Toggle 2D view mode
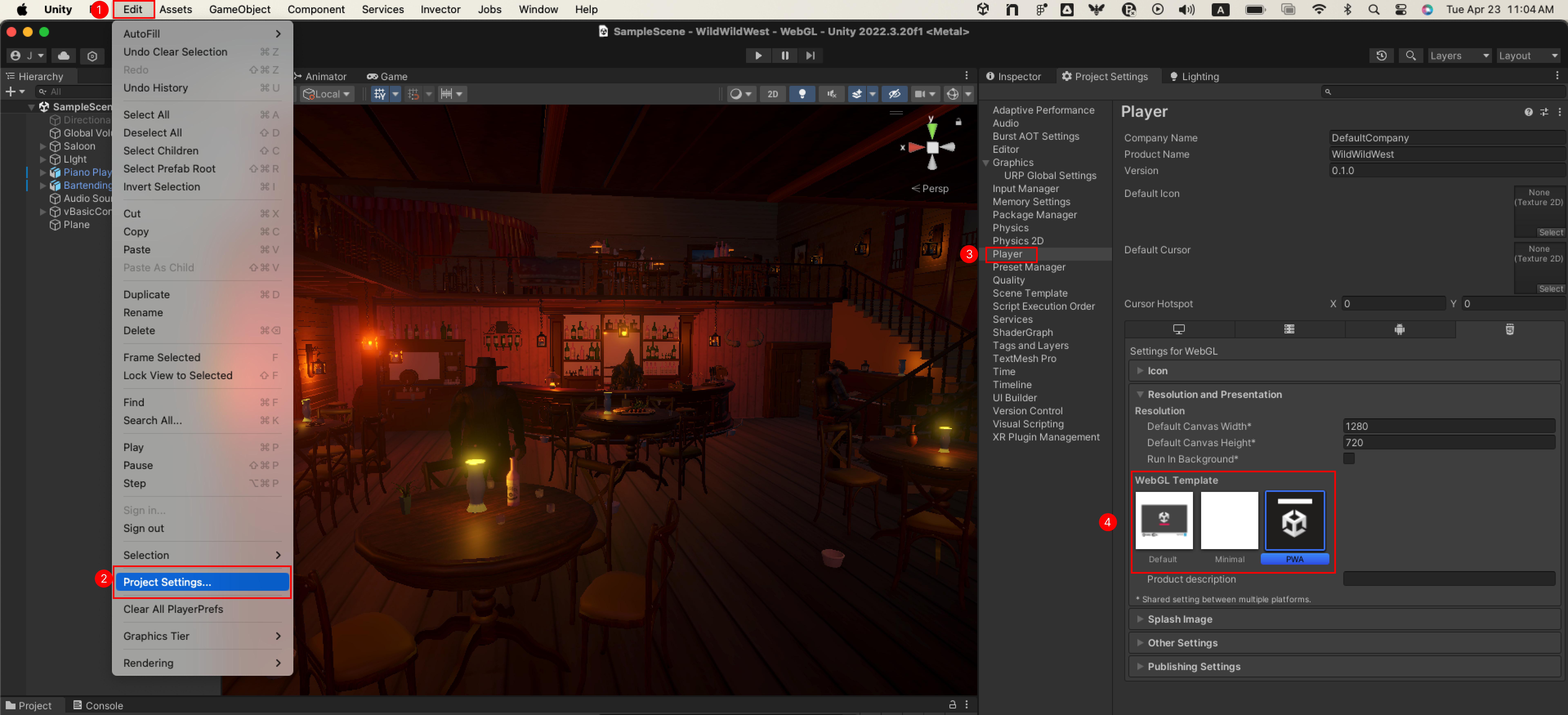The height and width of the screenshot is (715, 1568). pyautogui.click(x=772, y=94)
